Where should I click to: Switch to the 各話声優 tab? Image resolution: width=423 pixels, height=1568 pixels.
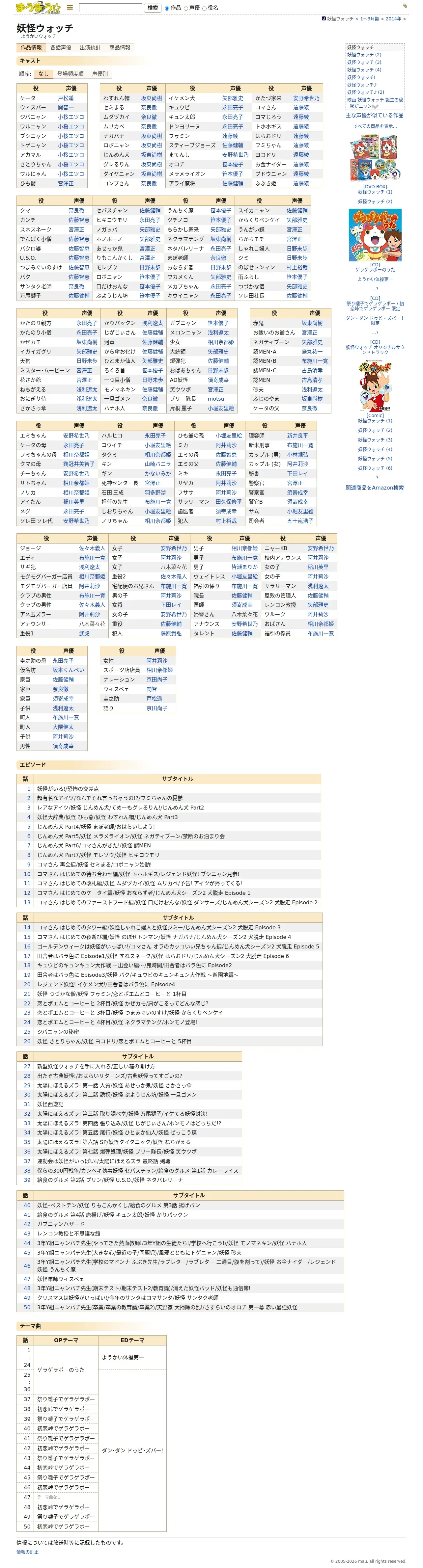pyautogui.click(x=61, y=47)
